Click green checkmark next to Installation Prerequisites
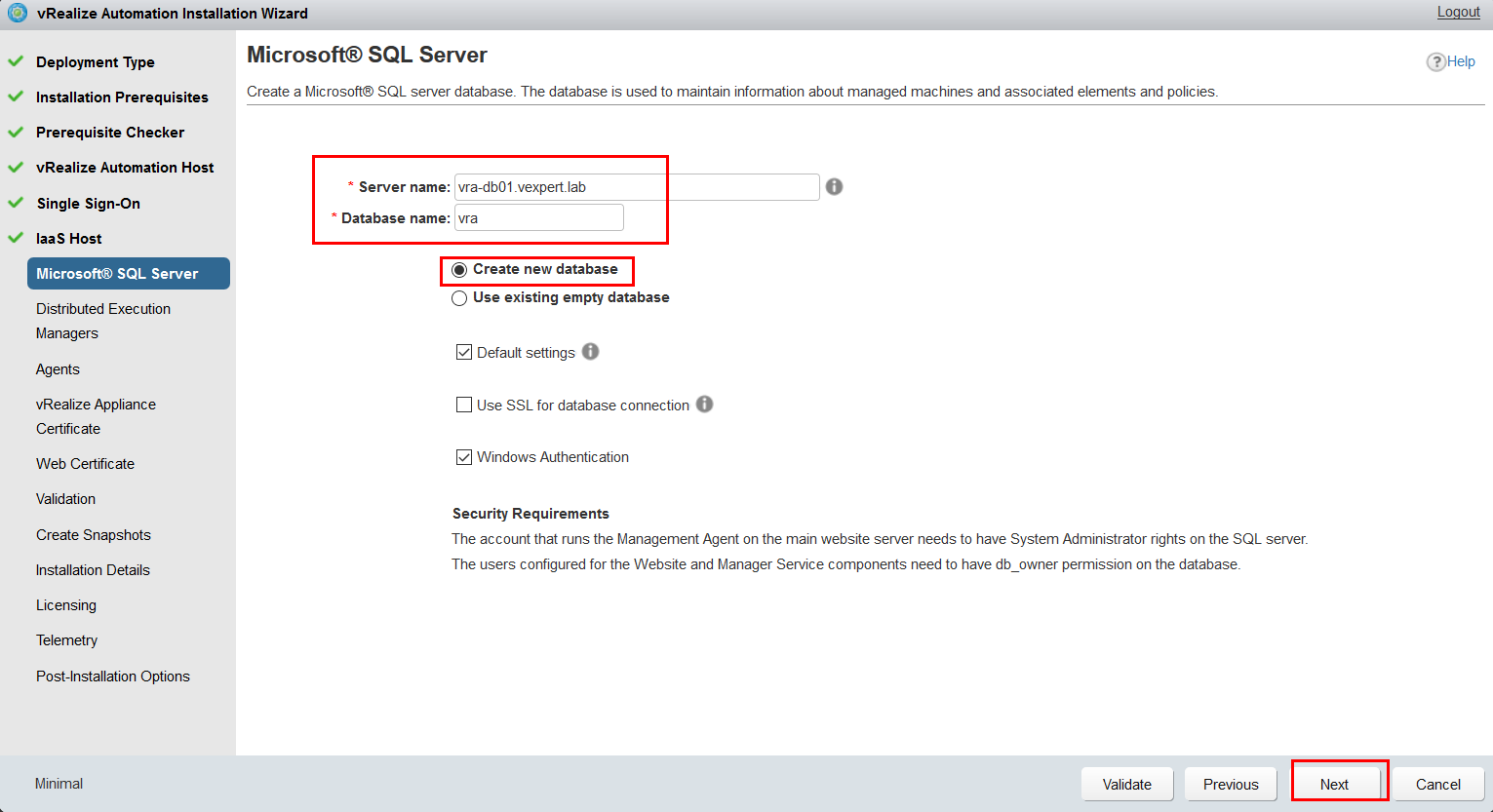This screenshot has height=812, width=1493. [16, 97]
